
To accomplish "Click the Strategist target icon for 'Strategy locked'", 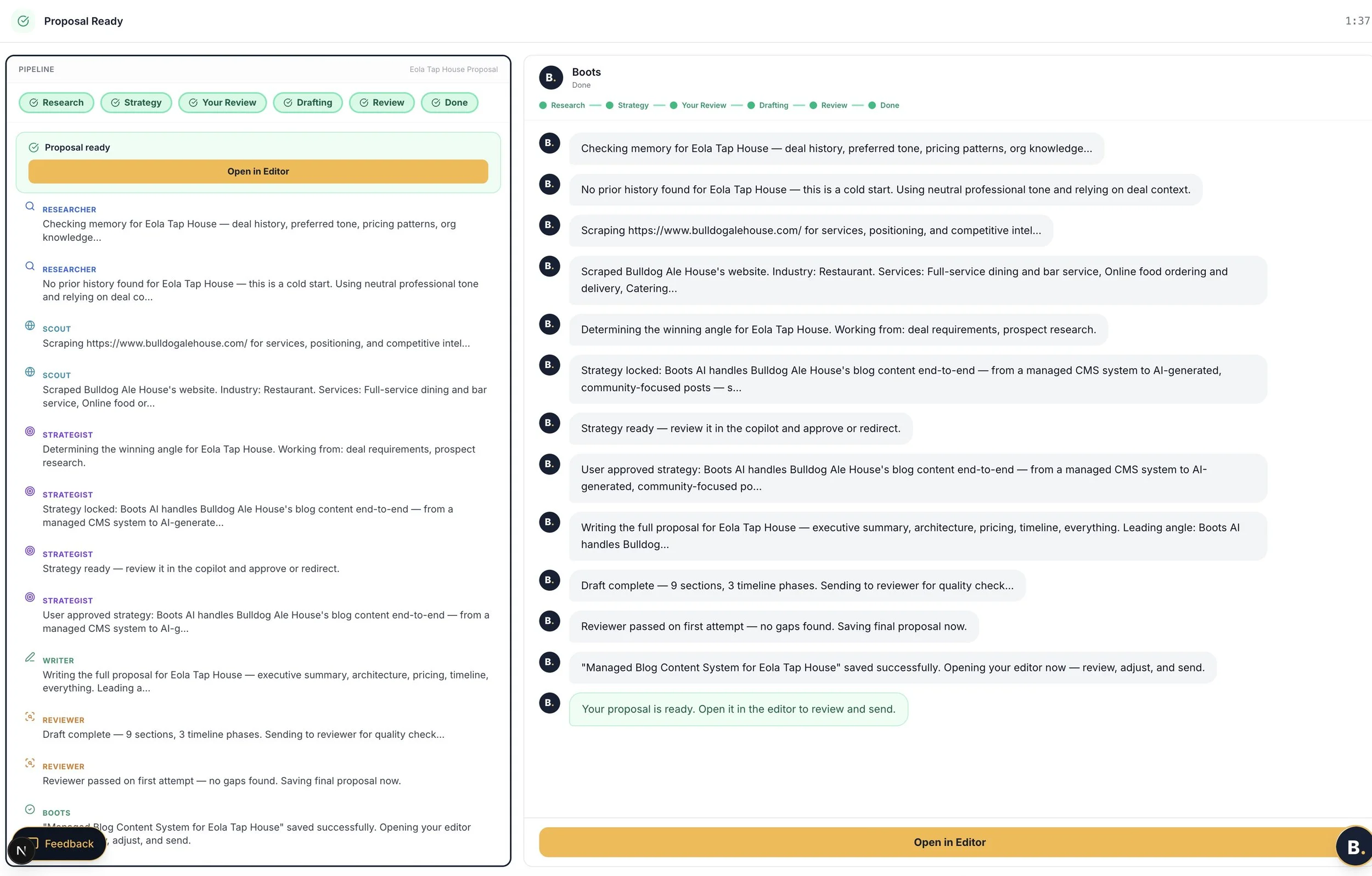I will coord(30,491).
